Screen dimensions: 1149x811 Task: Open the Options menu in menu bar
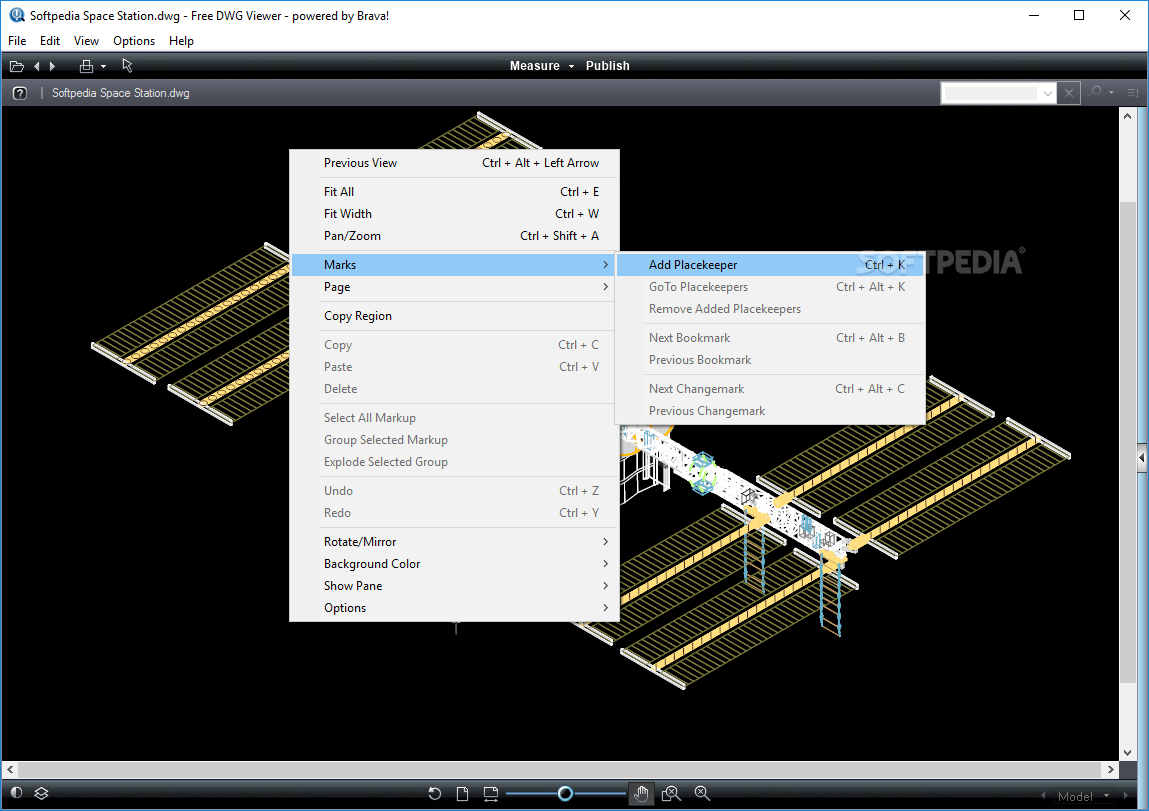tap(134, 41)
